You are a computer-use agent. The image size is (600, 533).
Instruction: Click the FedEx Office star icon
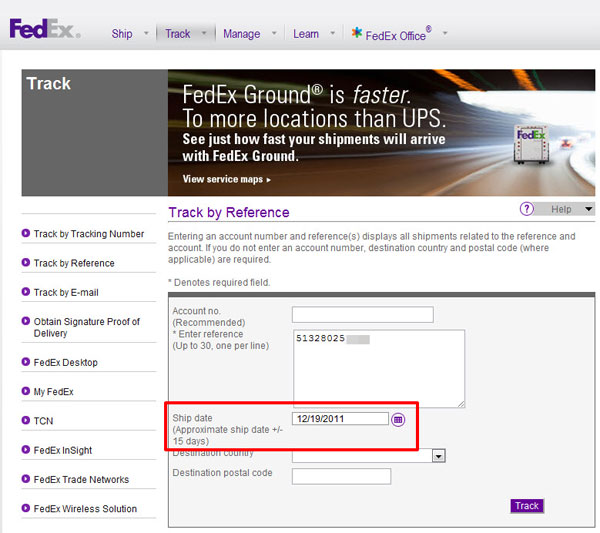coord(357,33)
